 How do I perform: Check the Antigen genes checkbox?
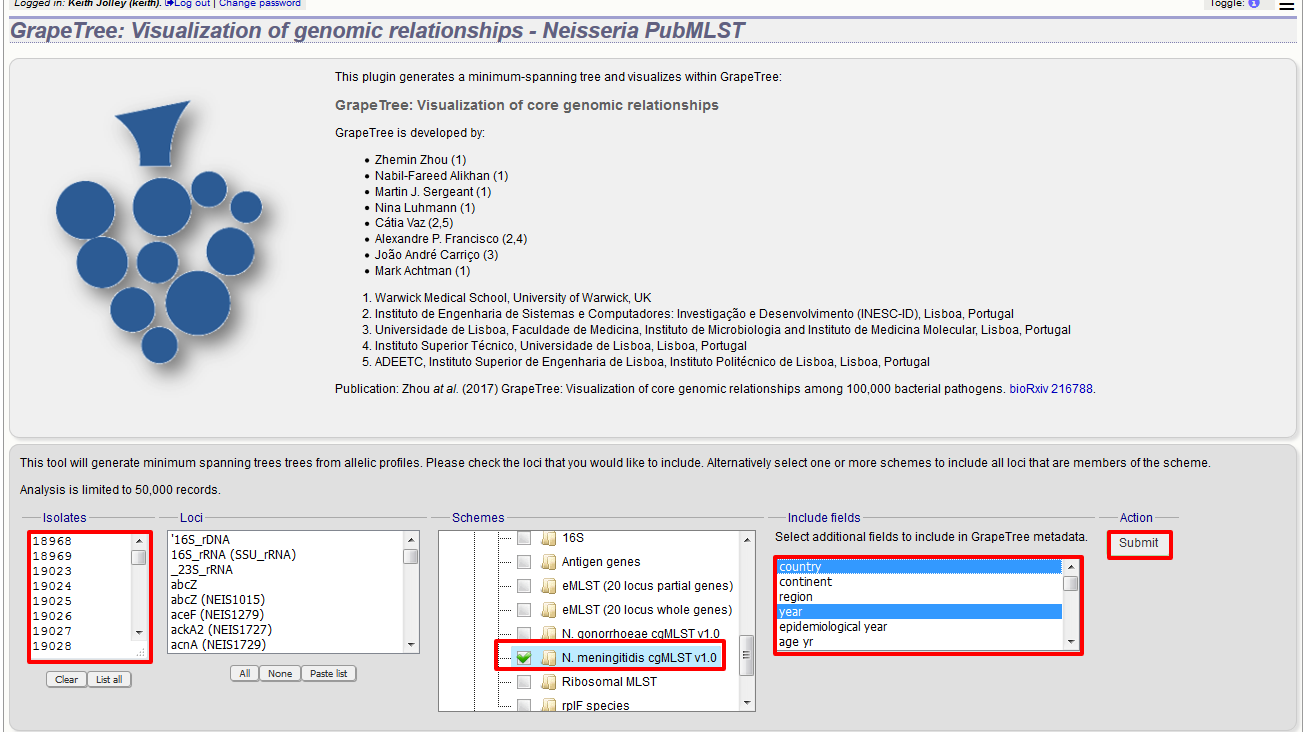[x=524, y=562]
